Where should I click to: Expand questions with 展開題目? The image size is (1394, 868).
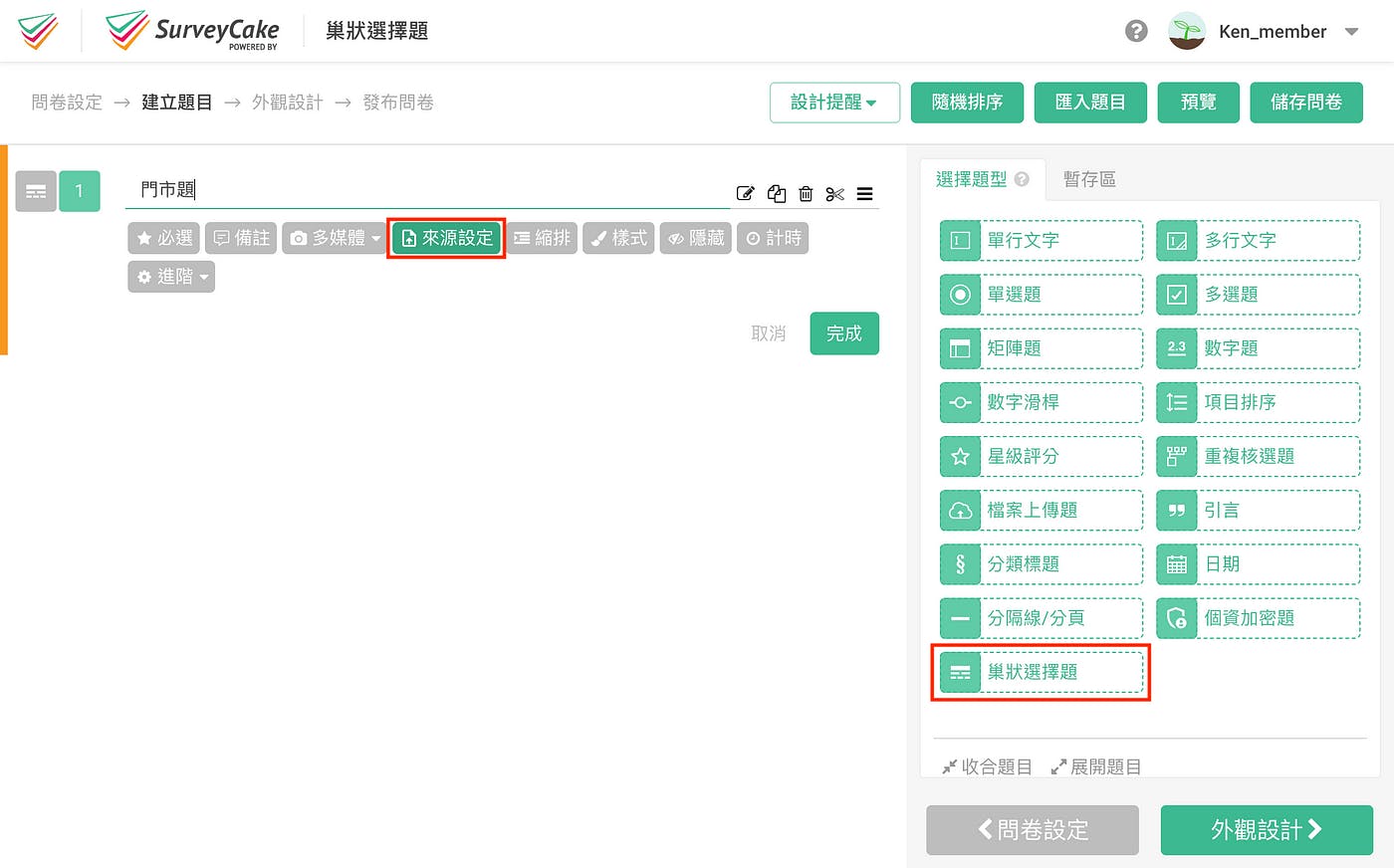[x=1096, y=766]
